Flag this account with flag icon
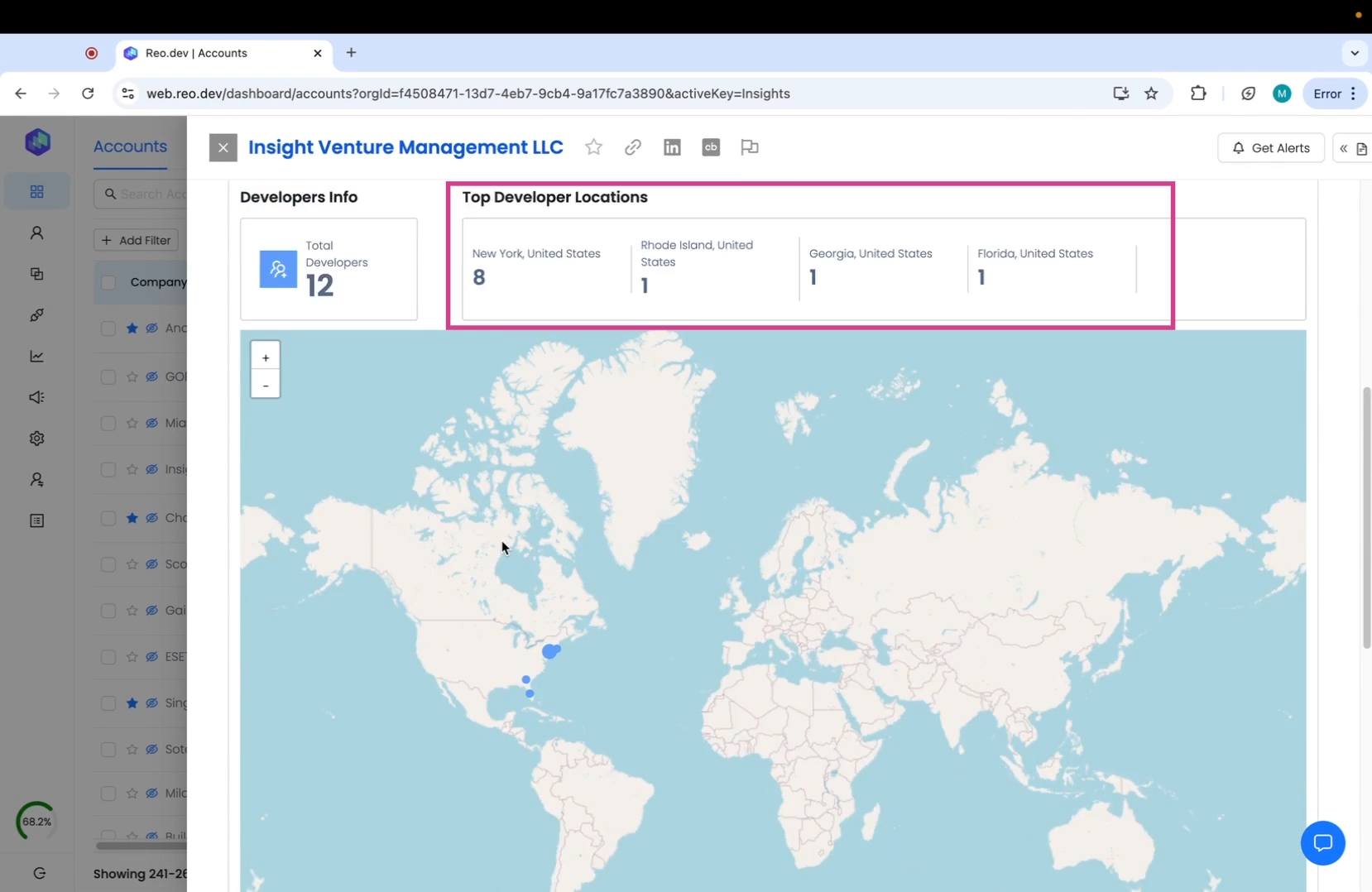Viewport: 1372px width, 892px height. (749, 147)
